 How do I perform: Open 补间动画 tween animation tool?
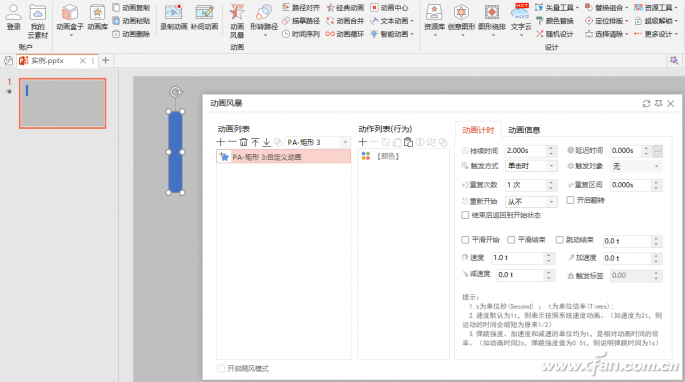point(204,17)
